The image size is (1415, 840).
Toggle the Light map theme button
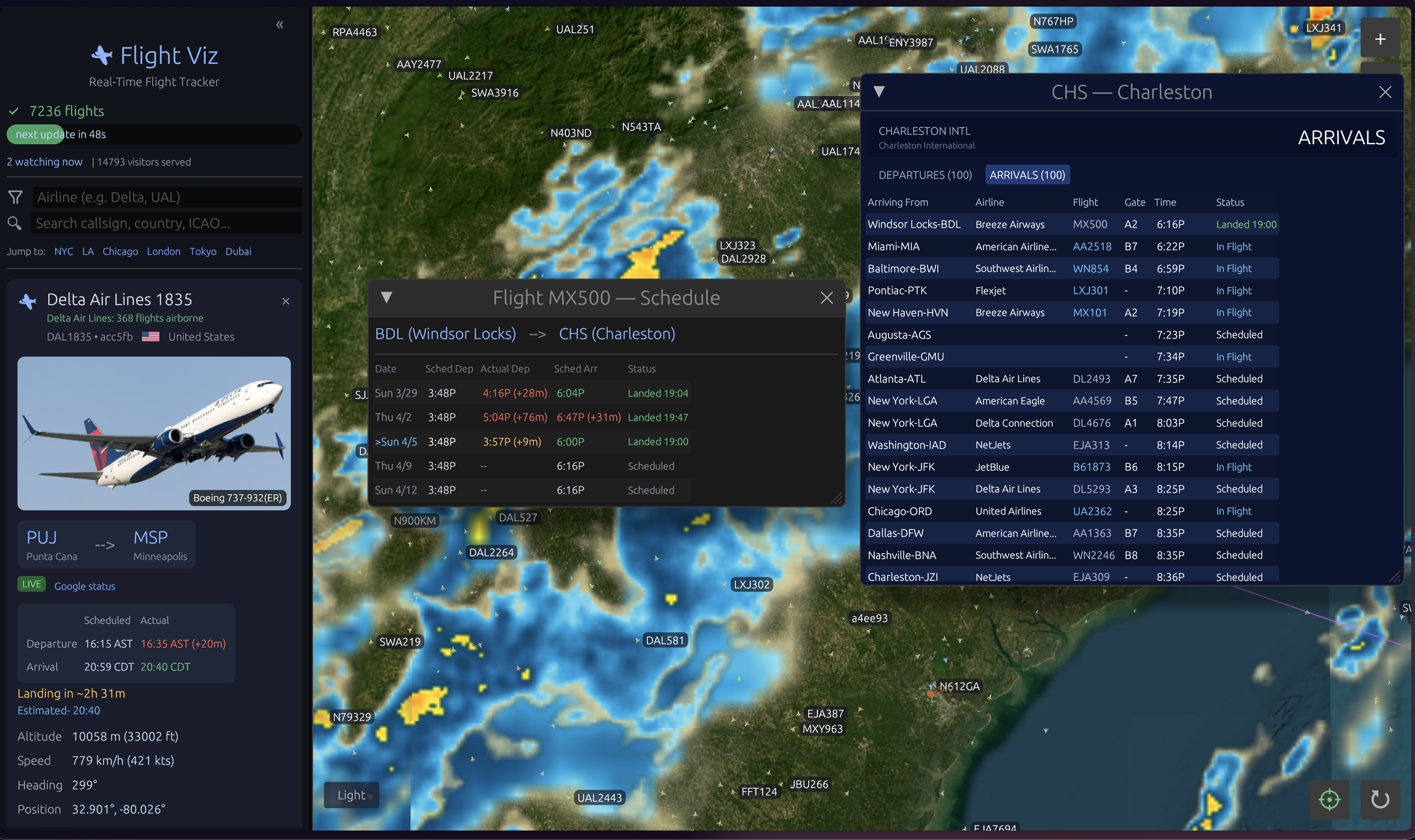[x=351, y=795]
